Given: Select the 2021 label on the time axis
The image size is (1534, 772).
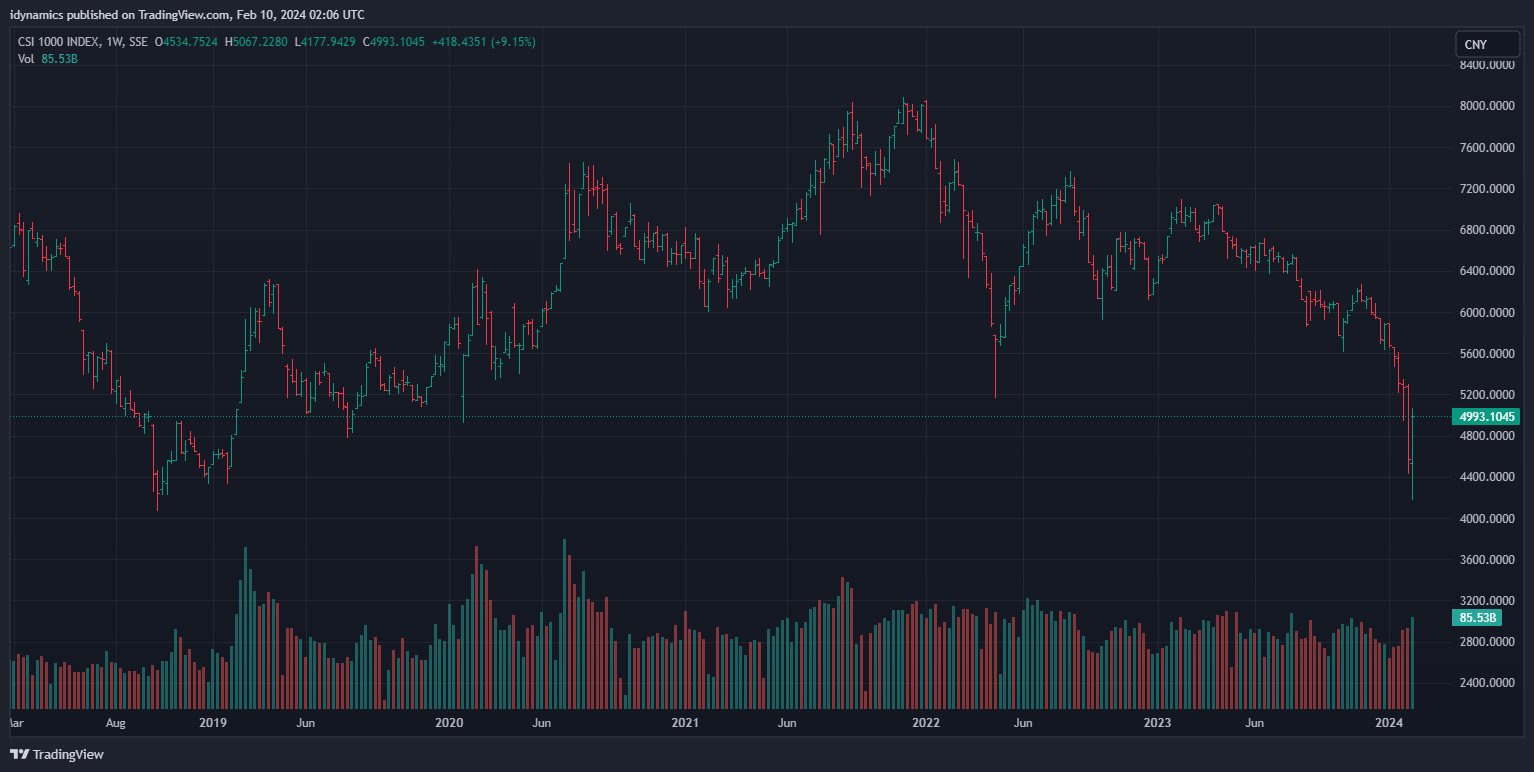Looking at the screenshot, I should pos(684,722).
